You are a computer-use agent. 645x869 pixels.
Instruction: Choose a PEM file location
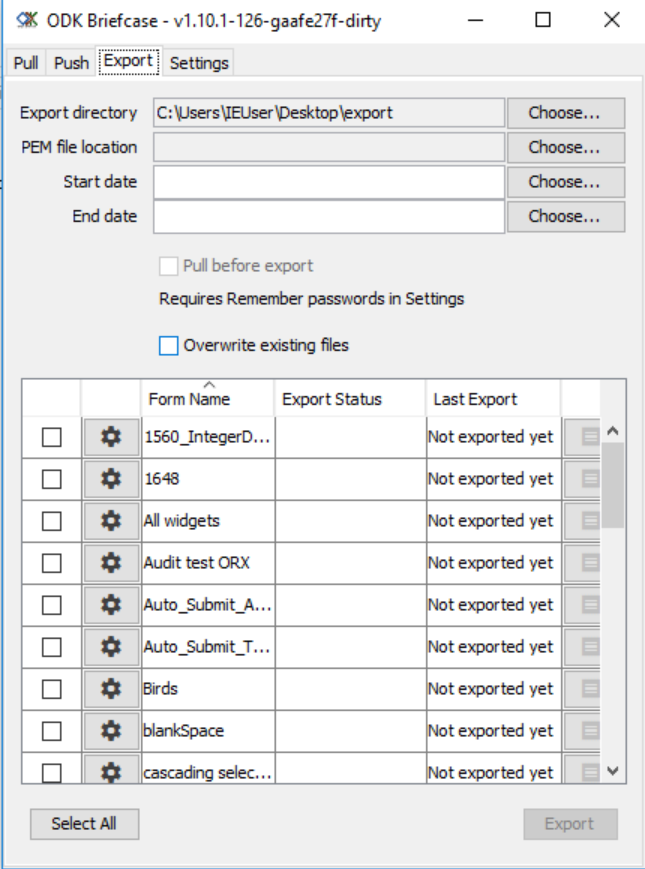564,146
